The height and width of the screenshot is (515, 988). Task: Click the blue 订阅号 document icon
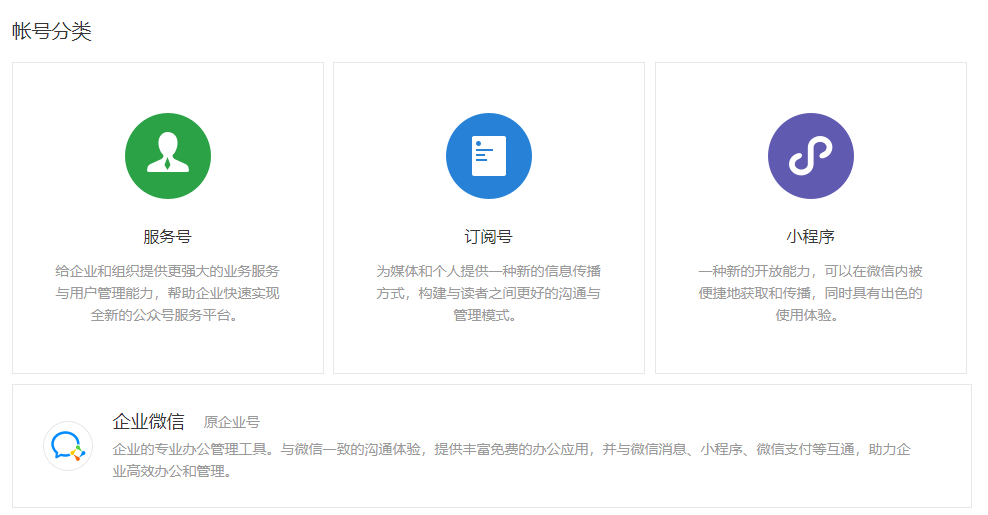click(x=489, y=156)
